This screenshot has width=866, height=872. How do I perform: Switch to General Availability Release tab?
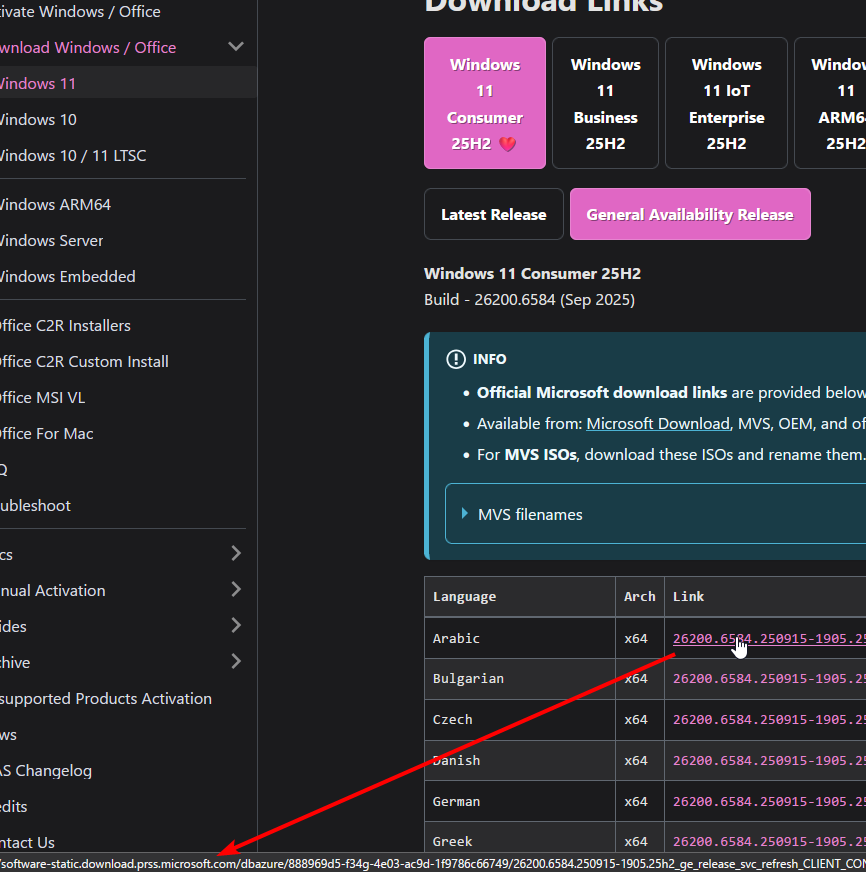690,215
